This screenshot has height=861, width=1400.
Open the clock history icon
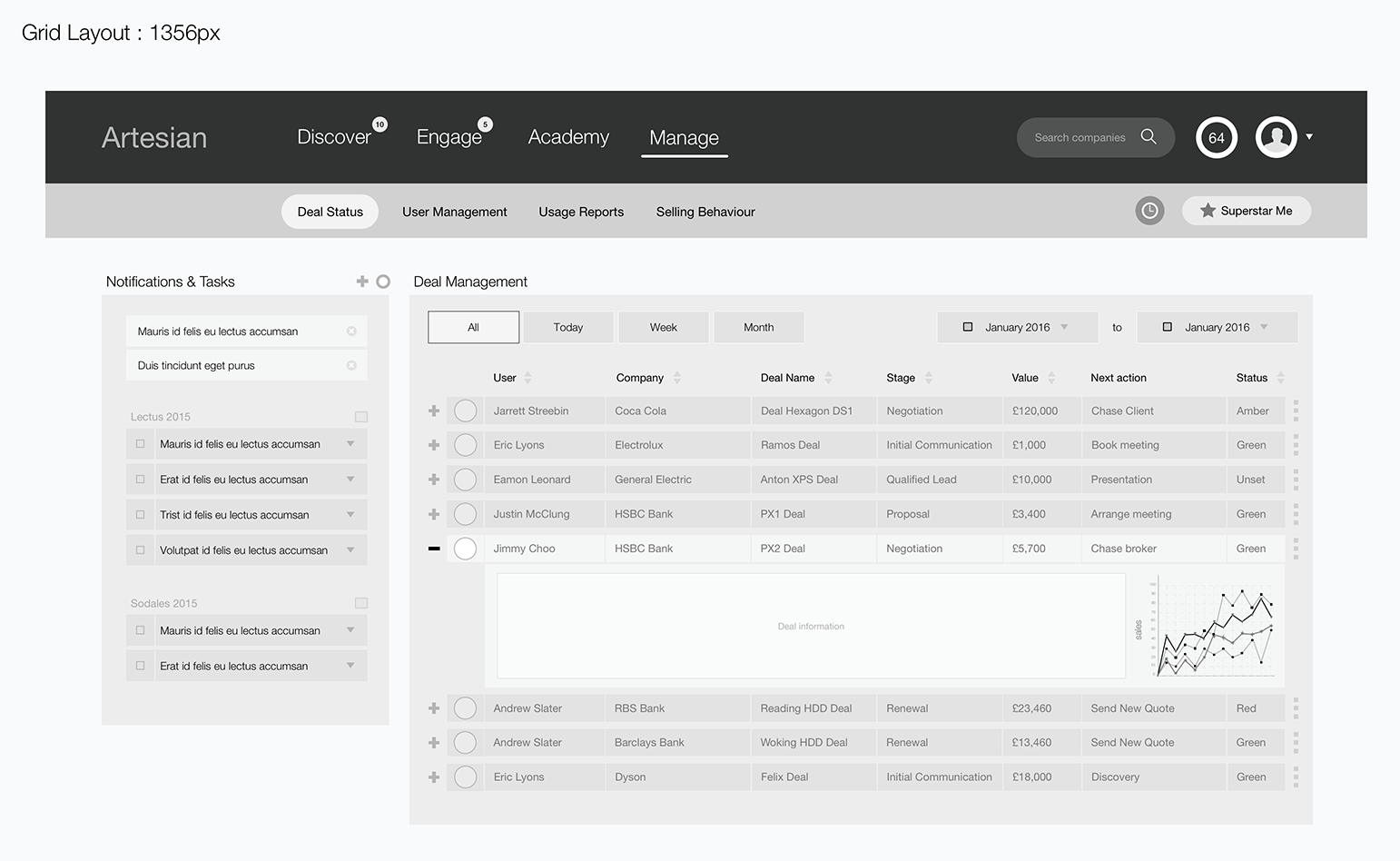(x=1149, y=211)
